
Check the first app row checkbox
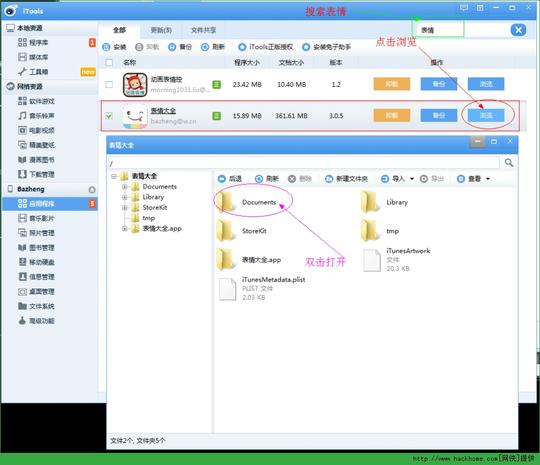109,84
